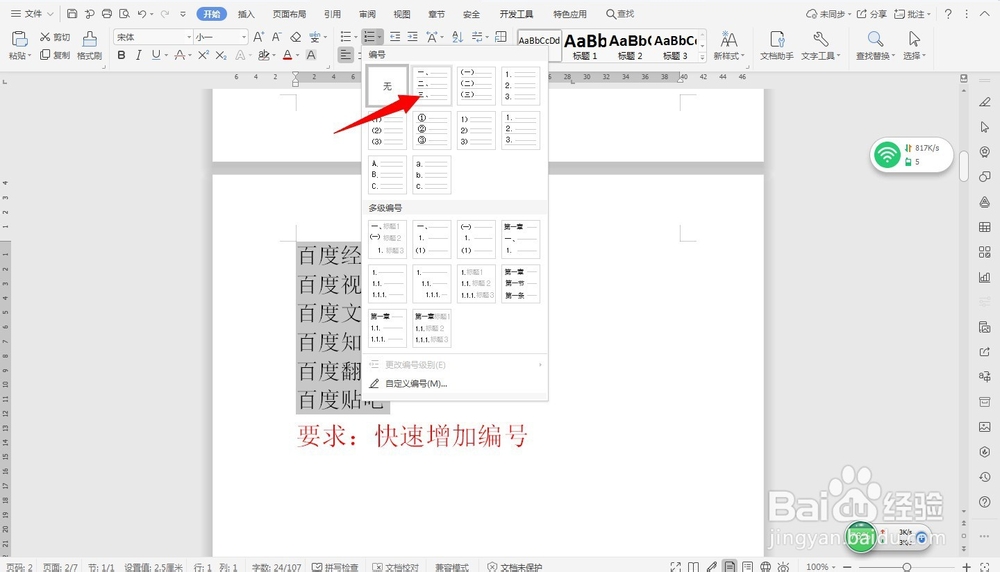Screen dimensions: 1000x572
Task: Toggle spell check (拼写检查) in status bar
Action: click(335, 567)
